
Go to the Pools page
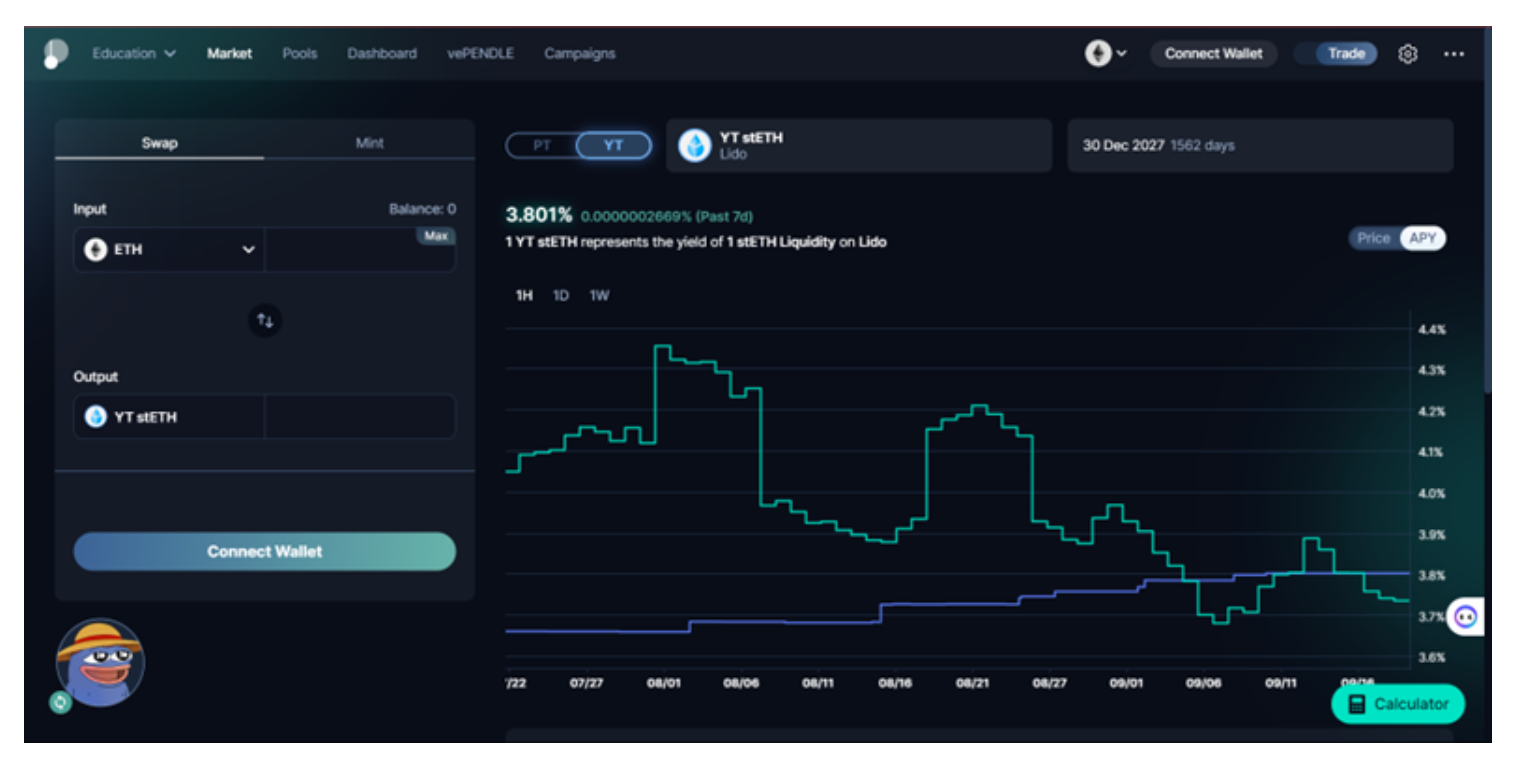click(x=299, y=54)
